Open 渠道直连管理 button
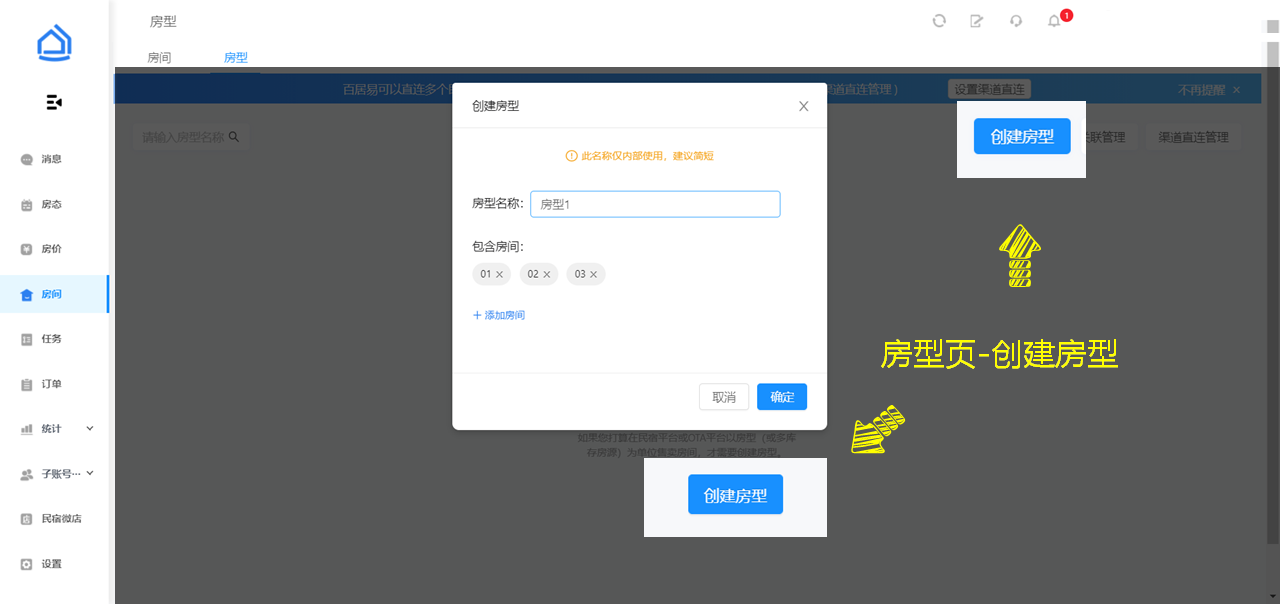This screenshot has height=604, width=1280. pyautogui.click(x=1193, y=137)
